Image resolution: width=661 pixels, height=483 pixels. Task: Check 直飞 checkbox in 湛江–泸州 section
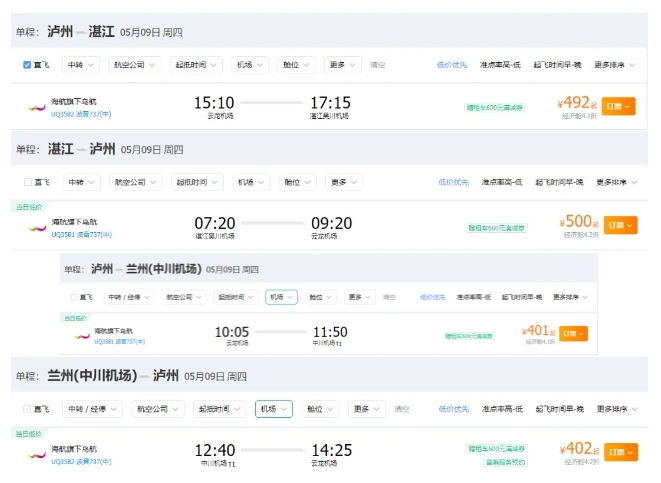click(x=27, y=183)
